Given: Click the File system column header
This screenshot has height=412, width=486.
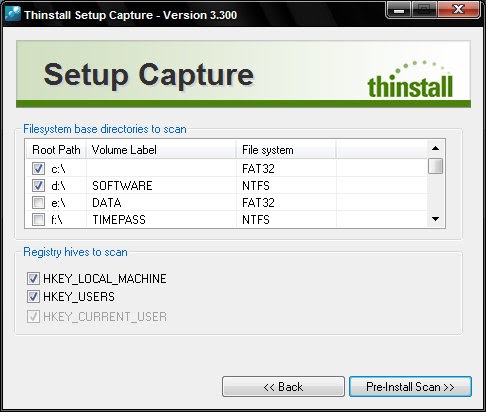Looking at the screenshot, I should click(x=286, y=150).
